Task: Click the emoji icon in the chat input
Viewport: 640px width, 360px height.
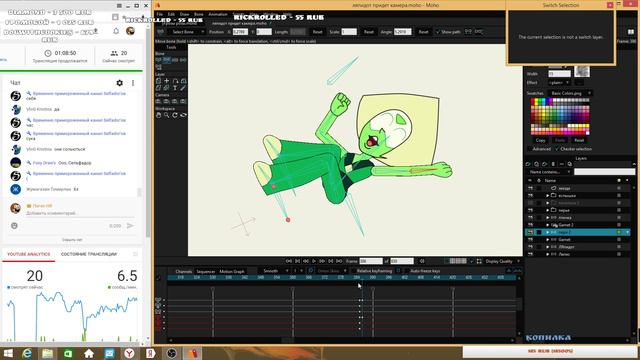Action: tap(14, 225)
